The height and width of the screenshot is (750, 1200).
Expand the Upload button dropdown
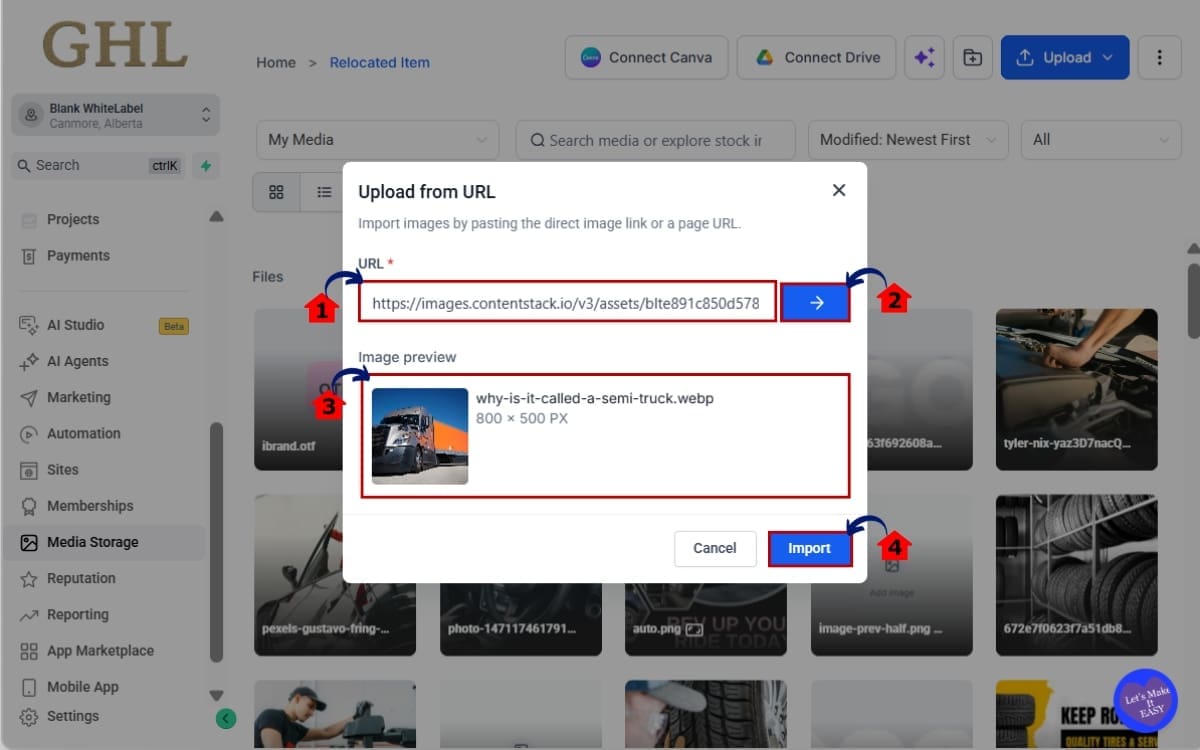pyautogui.click(x=1107, y=58)
